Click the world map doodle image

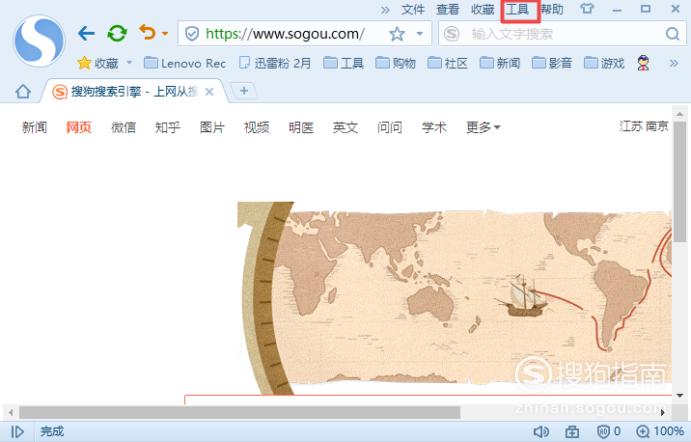tap(455, 298)
